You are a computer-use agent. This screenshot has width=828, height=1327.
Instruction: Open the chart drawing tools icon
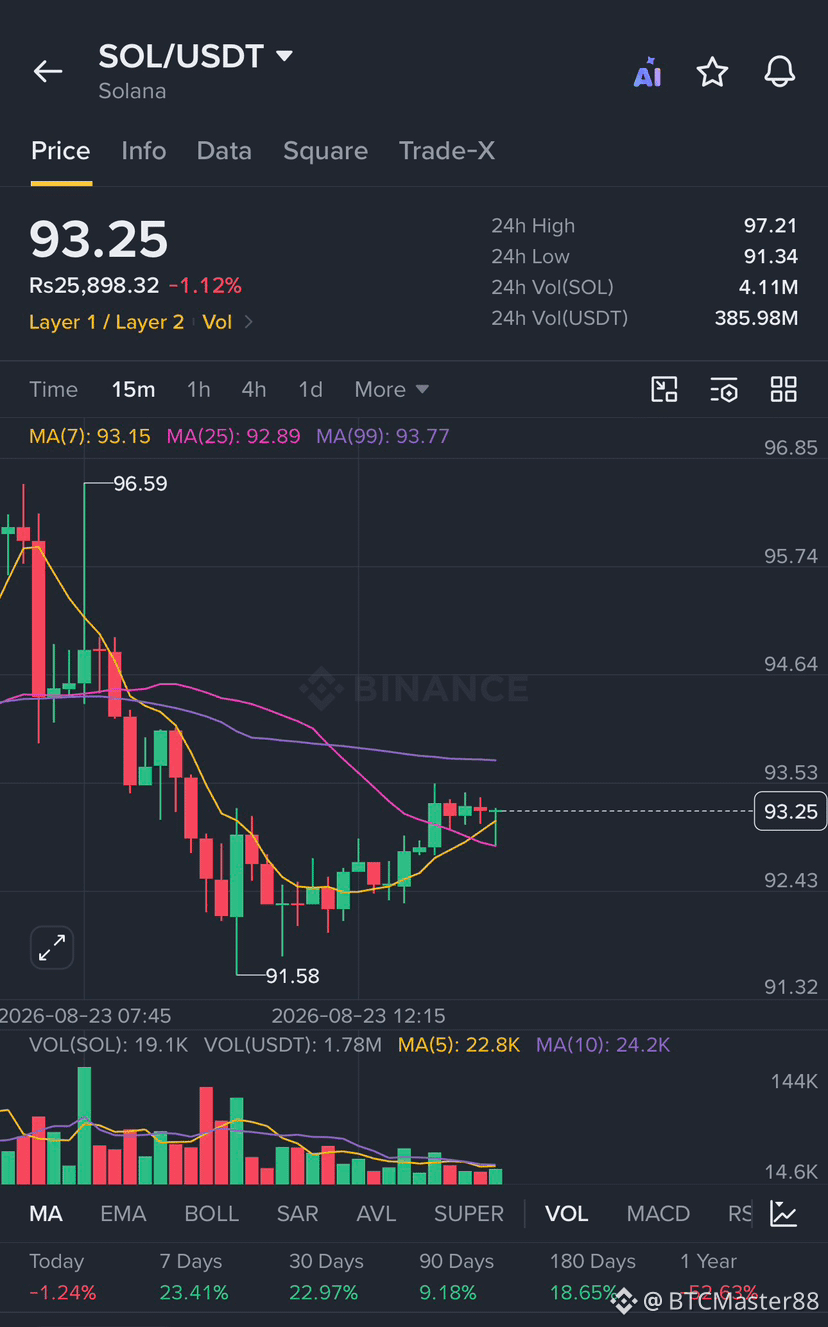[x=664, y=389]
